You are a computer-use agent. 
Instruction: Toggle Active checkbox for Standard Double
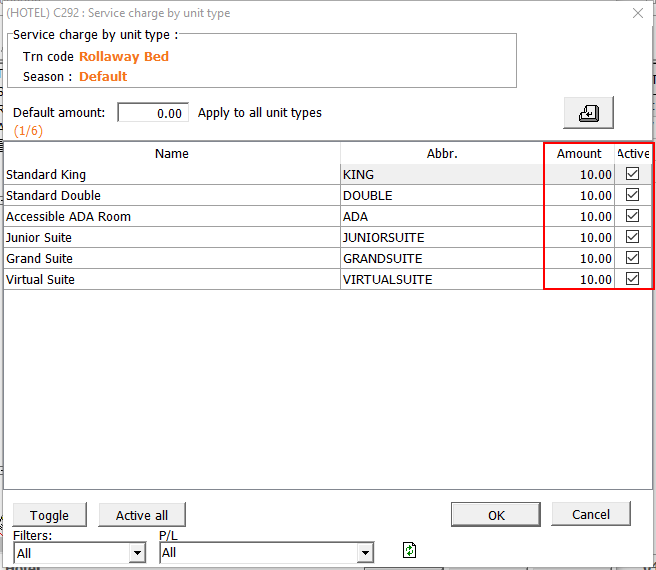tap(632, 195)
